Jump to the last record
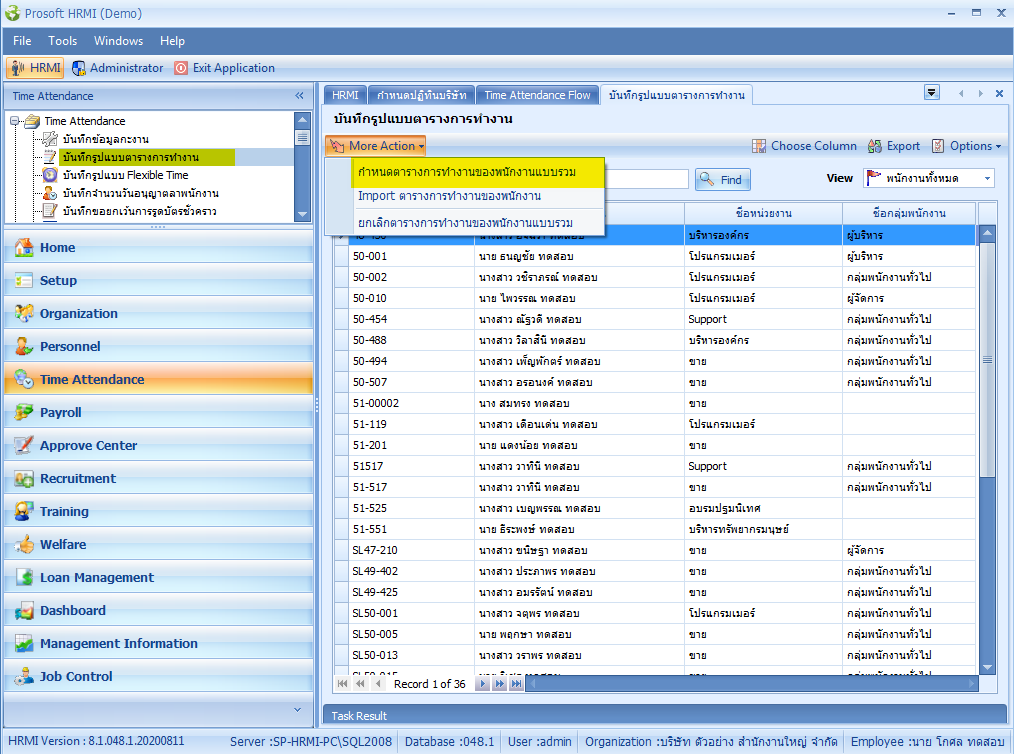The width and height of the screenshot is (1014, 754). (x=516, y=684)
